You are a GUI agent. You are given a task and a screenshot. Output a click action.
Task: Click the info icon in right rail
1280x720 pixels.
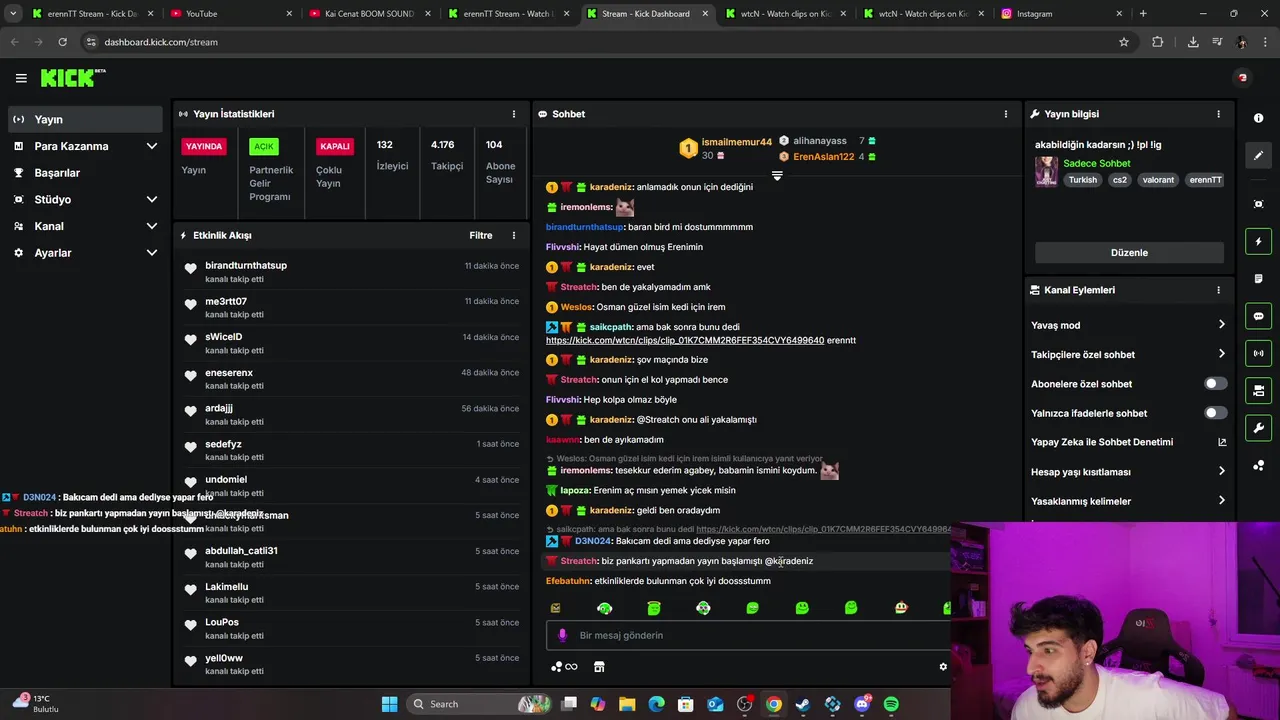(1258, 118)
